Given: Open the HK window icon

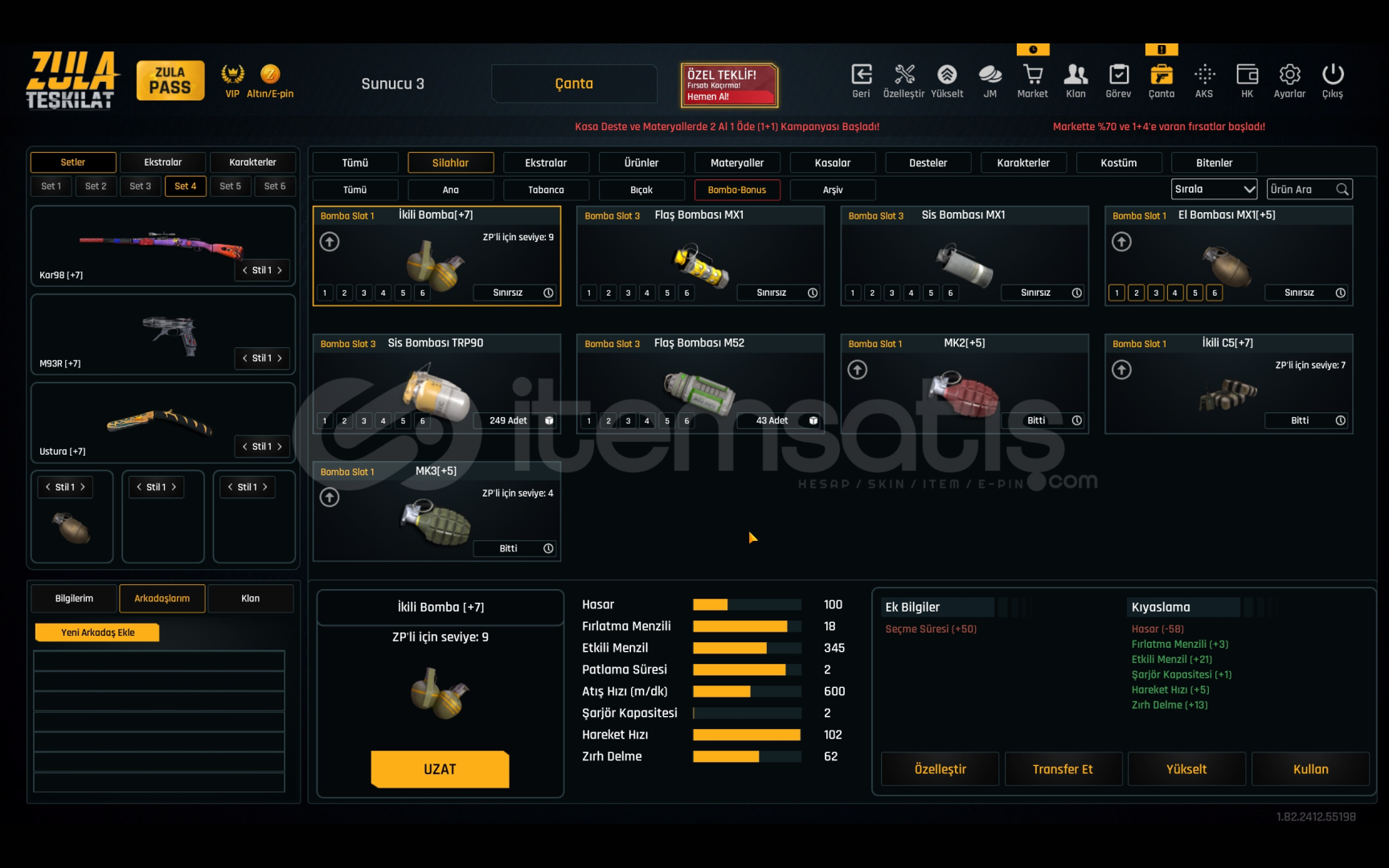Looking at the screenshot, I should click(1248, 75).
